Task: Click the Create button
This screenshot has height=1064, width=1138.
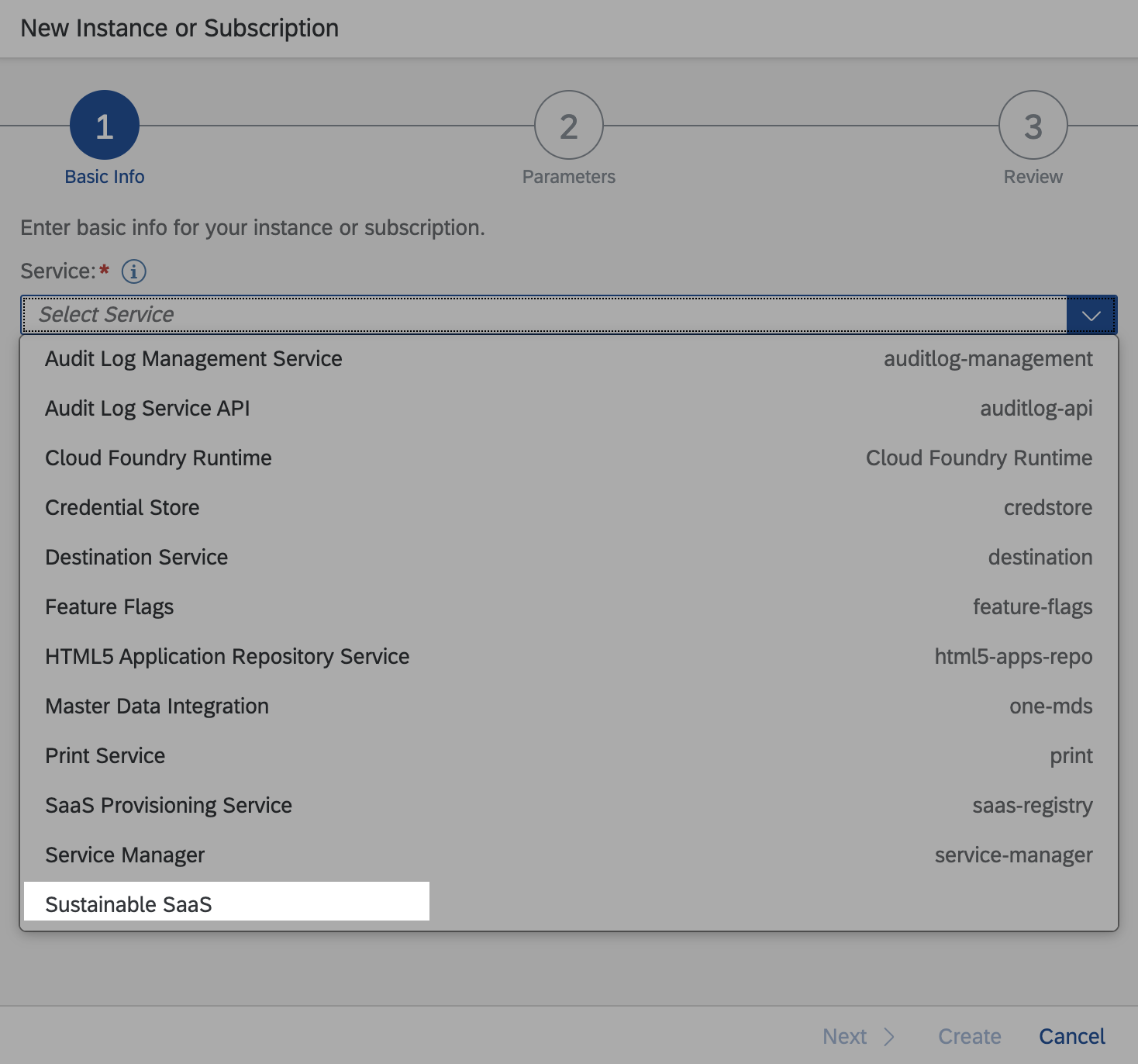Action: tap(970, 1037)
